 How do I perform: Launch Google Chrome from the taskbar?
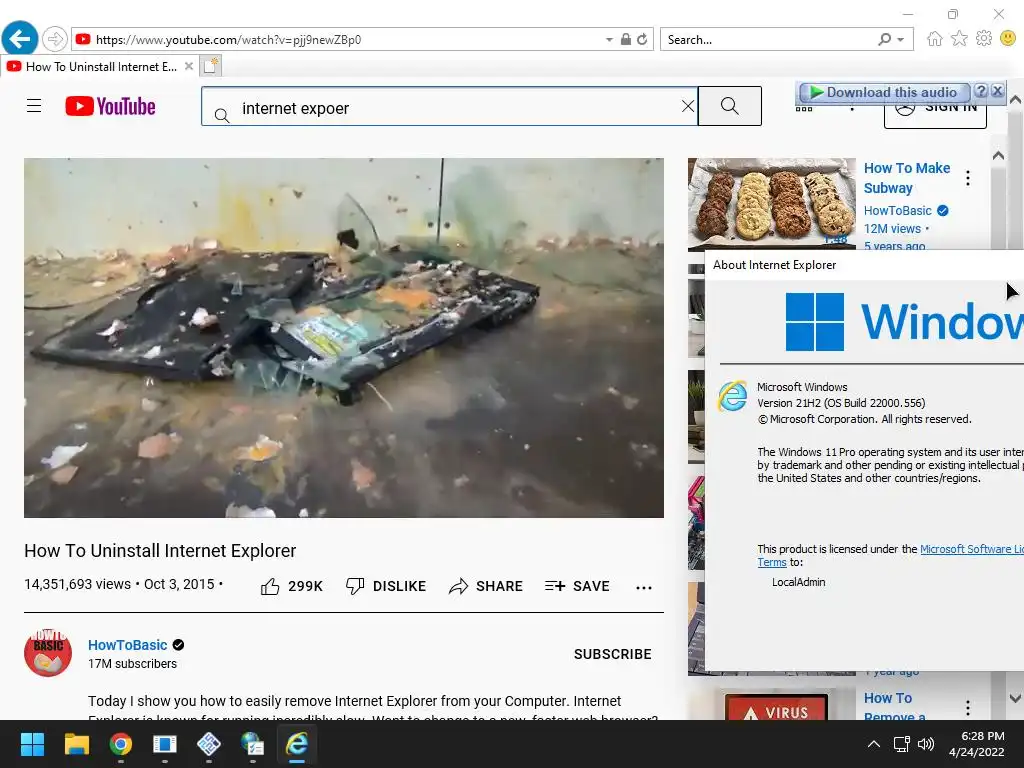[x=120, y=744]
